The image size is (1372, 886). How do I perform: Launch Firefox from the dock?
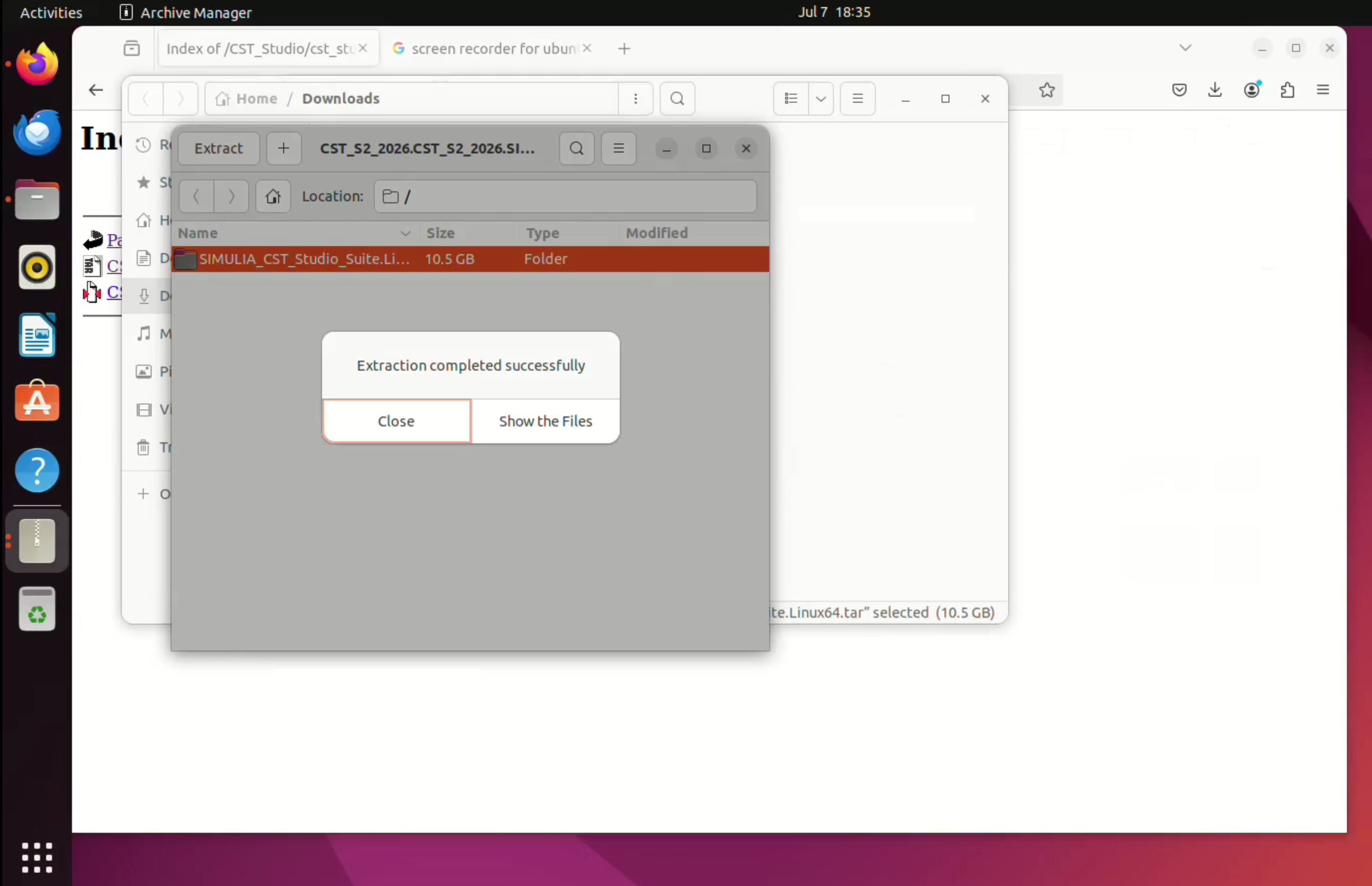[37, 64]
